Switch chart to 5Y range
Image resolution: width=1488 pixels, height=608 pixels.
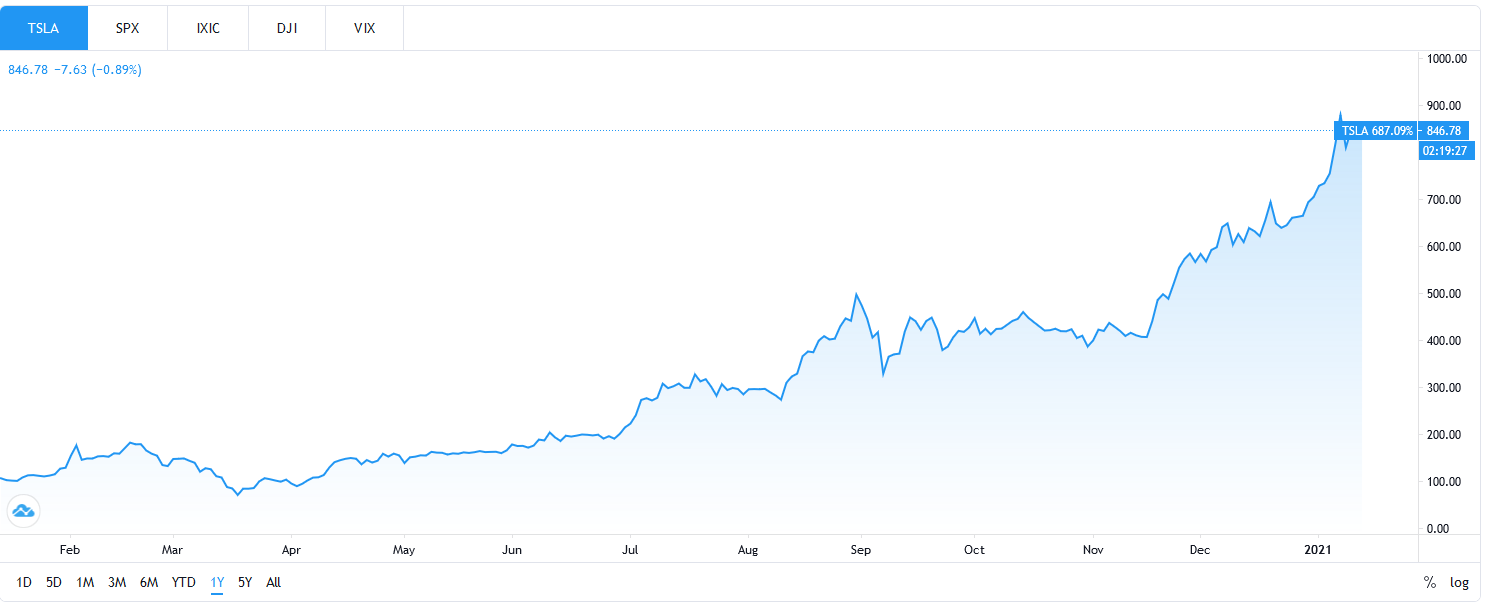(x=245, y=582)
